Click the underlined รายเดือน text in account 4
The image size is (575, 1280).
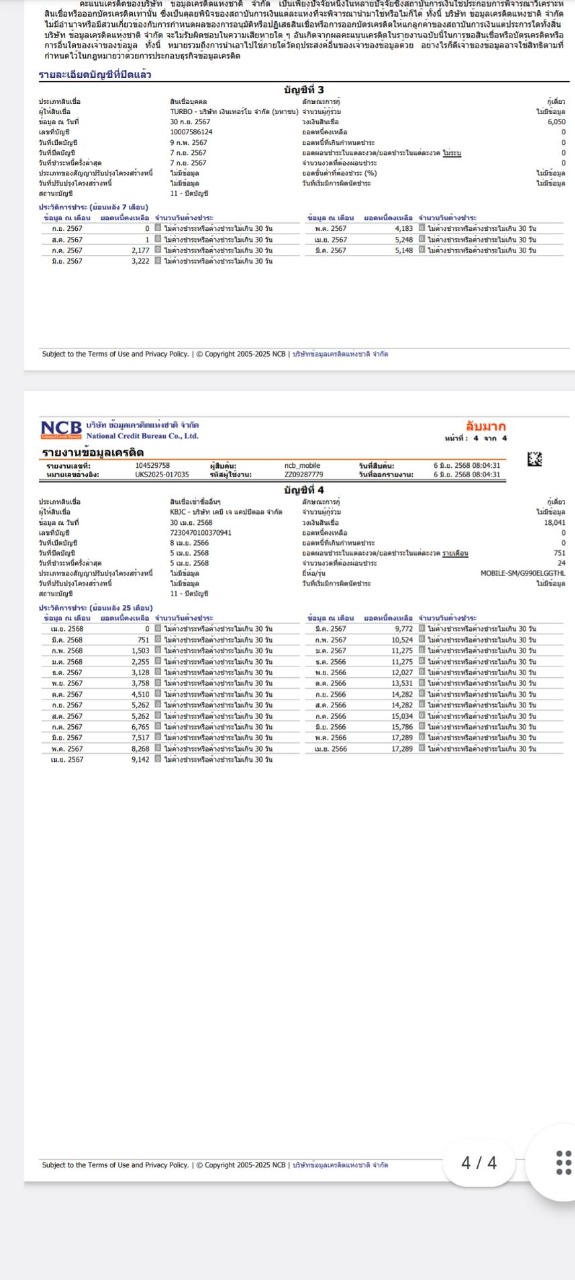[455, 552]
